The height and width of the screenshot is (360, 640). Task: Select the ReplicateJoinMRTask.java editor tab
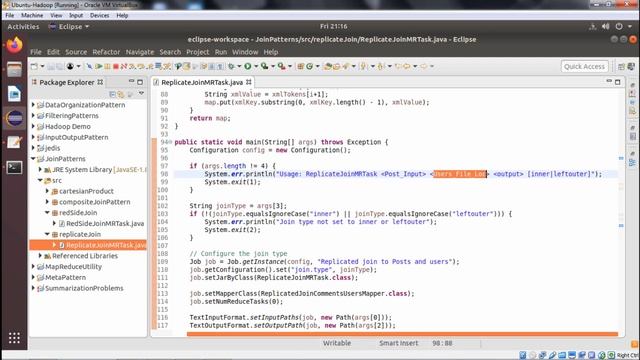point(202,82)
